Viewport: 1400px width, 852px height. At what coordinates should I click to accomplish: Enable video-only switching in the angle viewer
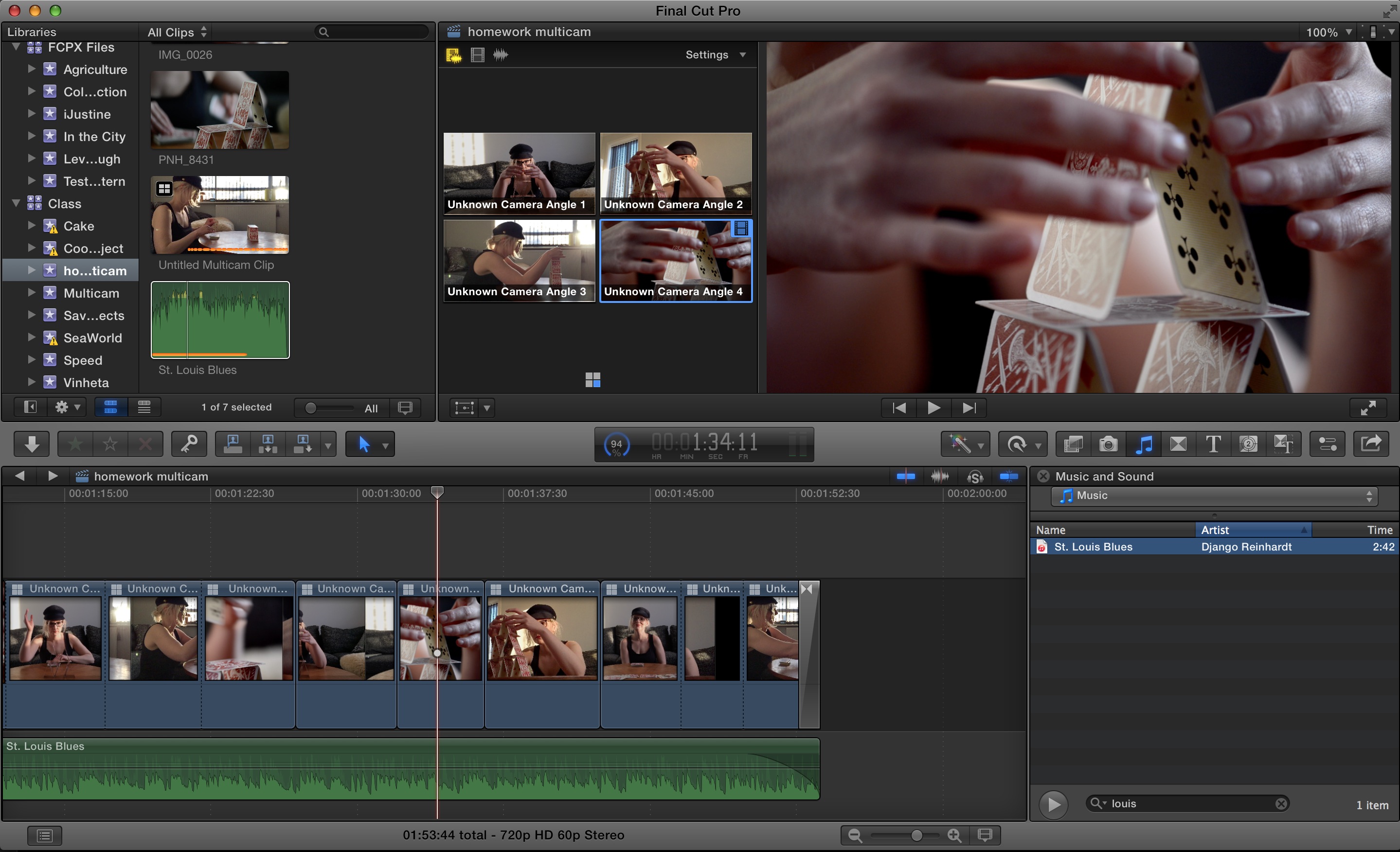pyautogui.click(x=477, y=55)
